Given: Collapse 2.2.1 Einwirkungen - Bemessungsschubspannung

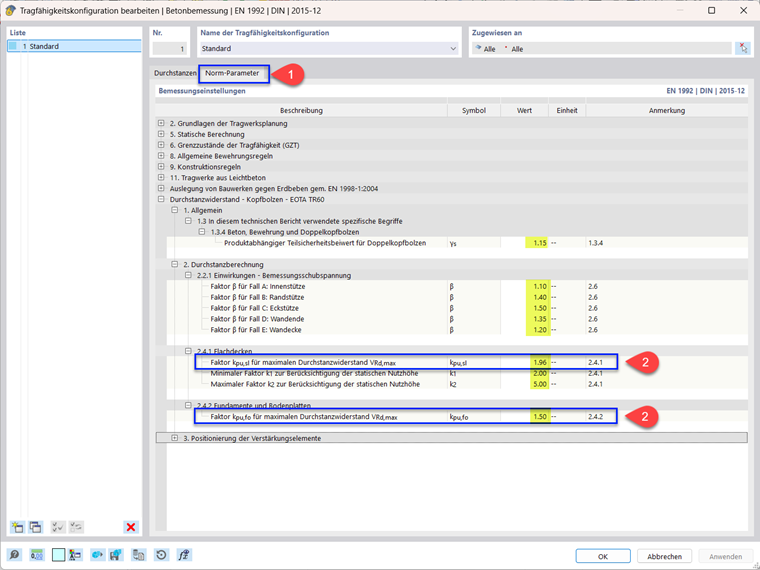Looking at the screenshot, I should pos(188,275).
